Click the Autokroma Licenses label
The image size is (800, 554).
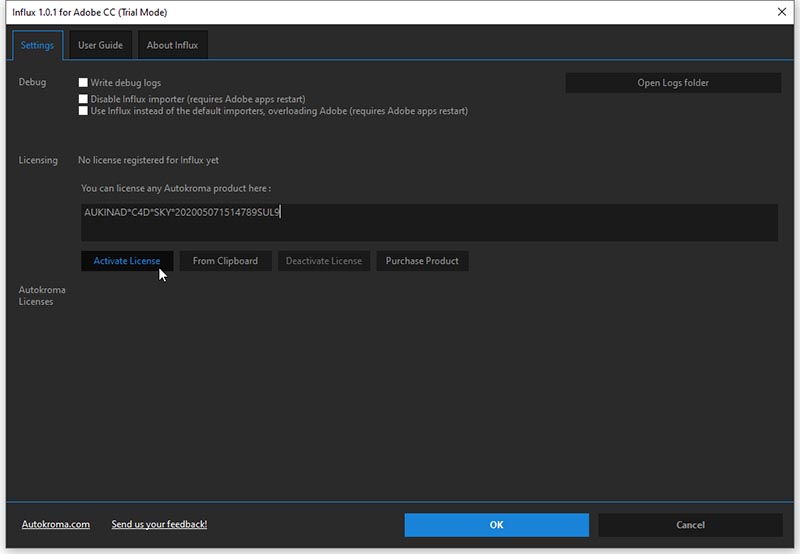(42, 295)
